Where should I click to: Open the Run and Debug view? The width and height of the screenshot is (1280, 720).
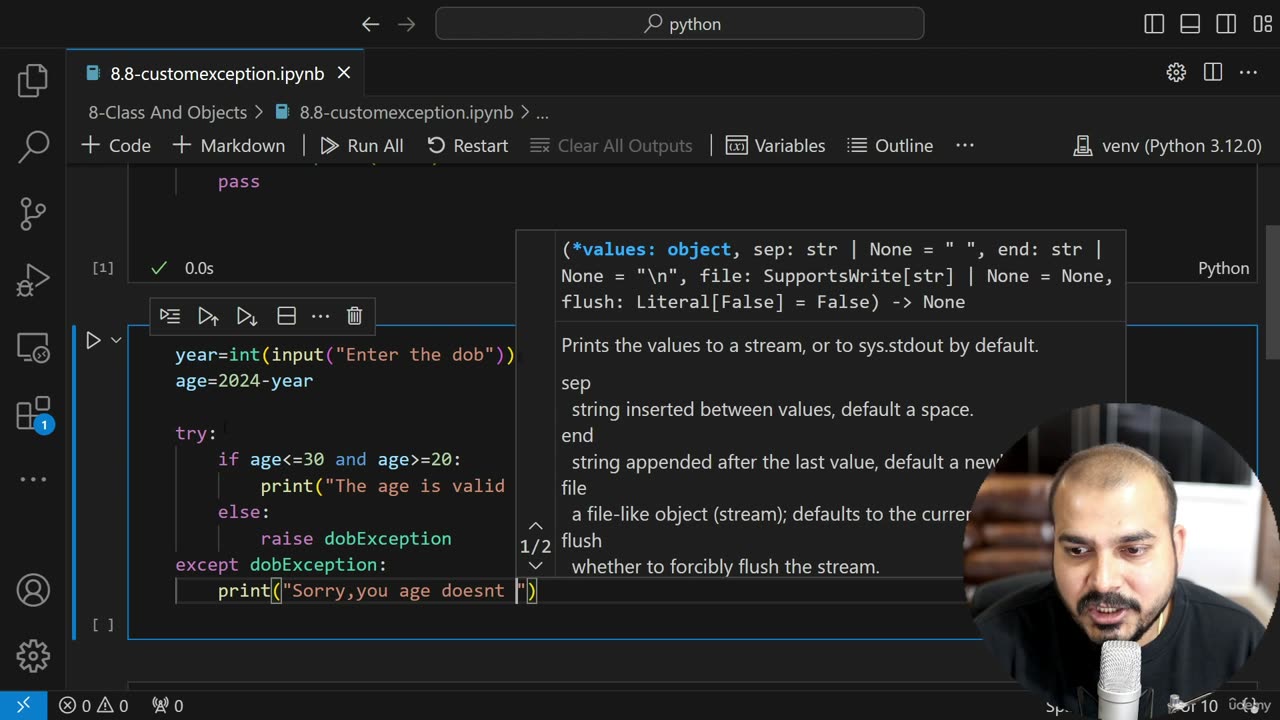click(x=33, y=280)
